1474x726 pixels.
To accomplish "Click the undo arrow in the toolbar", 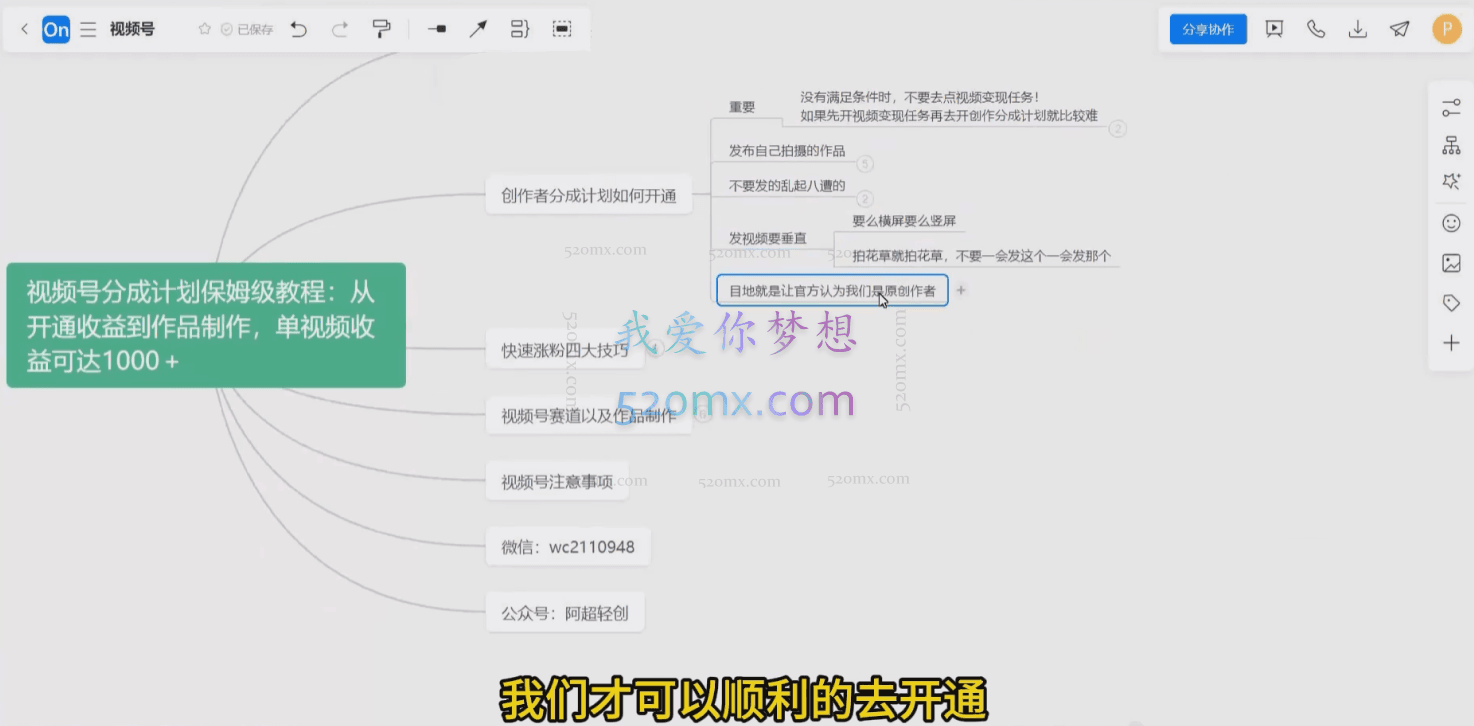I will [x=298, y=29].
